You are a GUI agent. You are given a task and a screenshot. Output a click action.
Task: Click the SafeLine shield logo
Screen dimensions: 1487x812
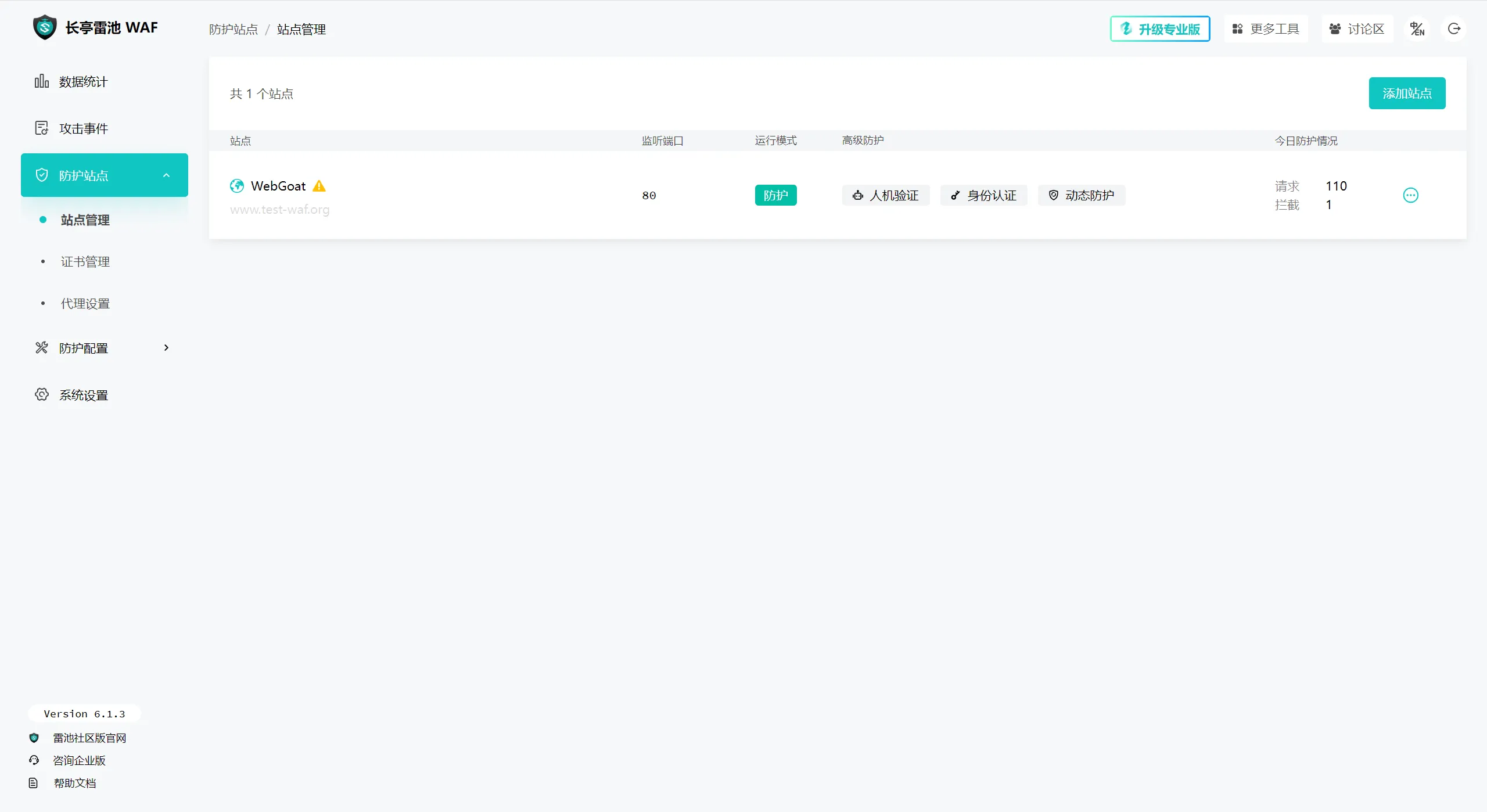45,27
